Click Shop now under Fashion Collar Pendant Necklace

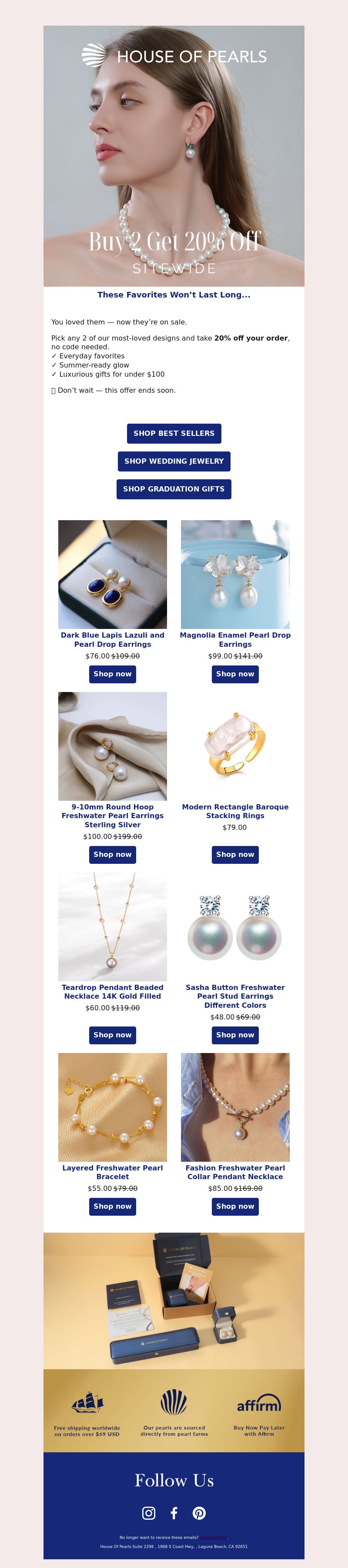pos(235,1207)
